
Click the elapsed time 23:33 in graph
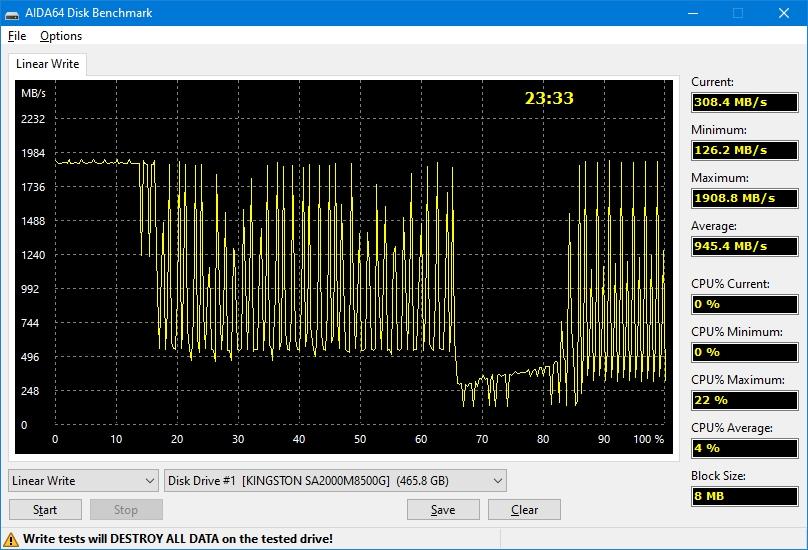(x=549, y=98)
